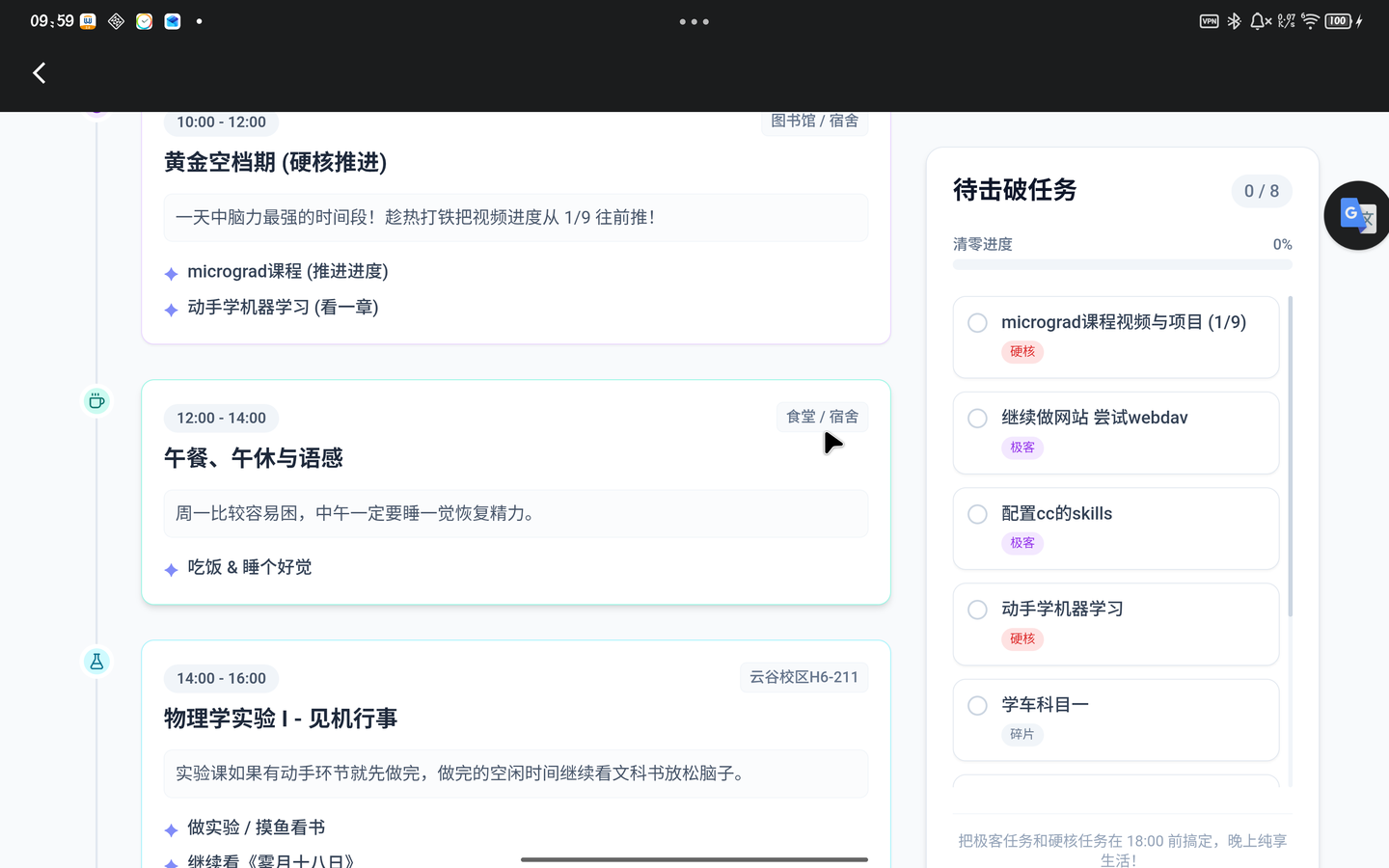The height and width of the screenshot is (868, 1389).
Task: Click the 硬核 tag under 动手学机器学习 task
Action: click(1022, 638)
